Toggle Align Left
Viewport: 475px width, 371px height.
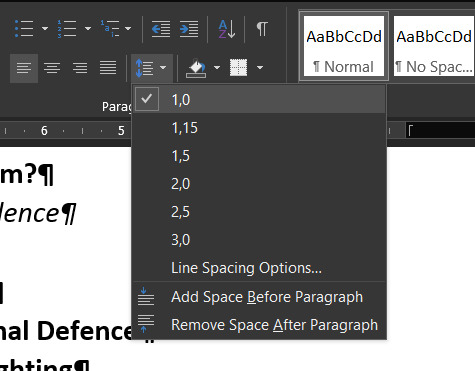(x=24, y=68)
